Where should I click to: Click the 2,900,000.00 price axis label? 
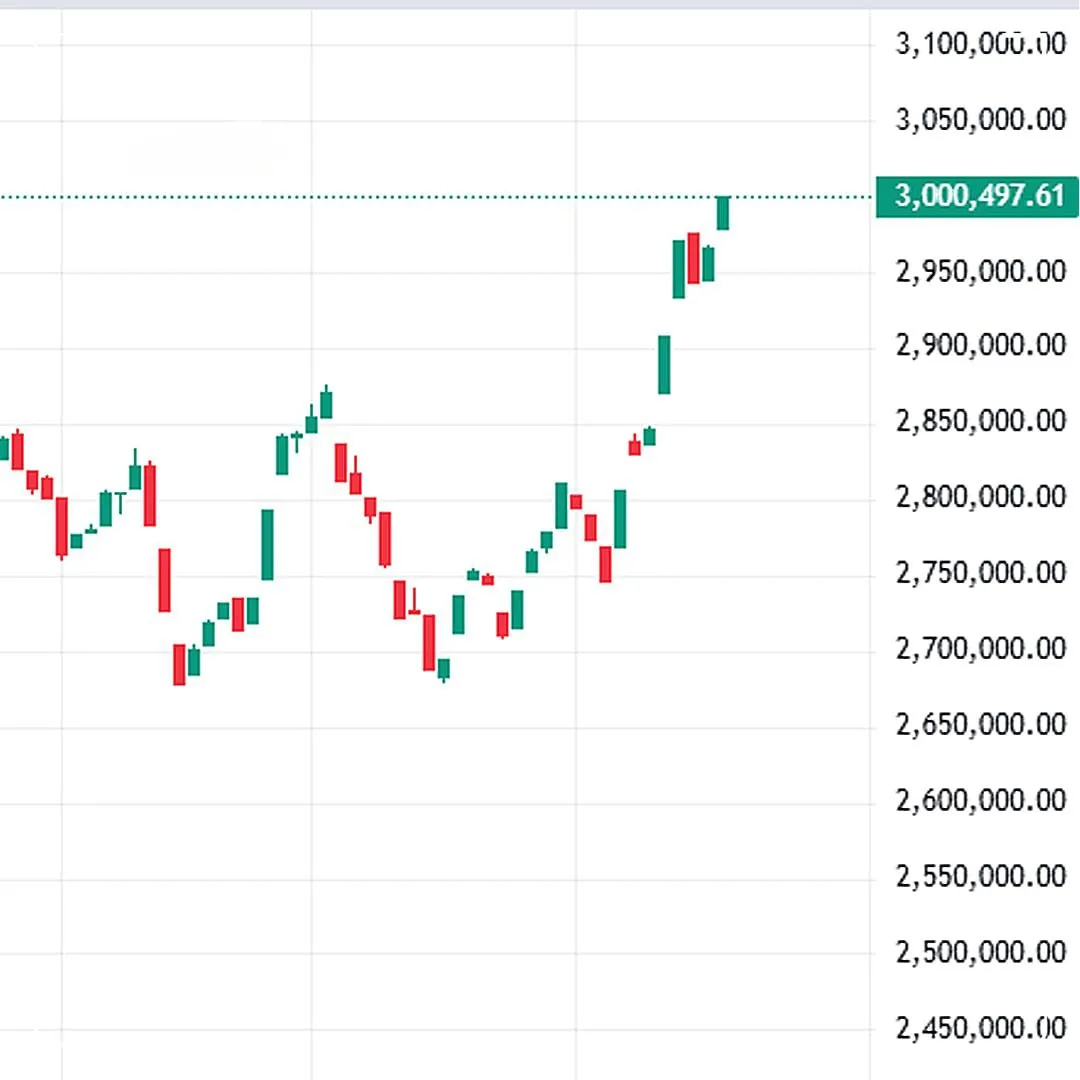(x=981, y=345)
